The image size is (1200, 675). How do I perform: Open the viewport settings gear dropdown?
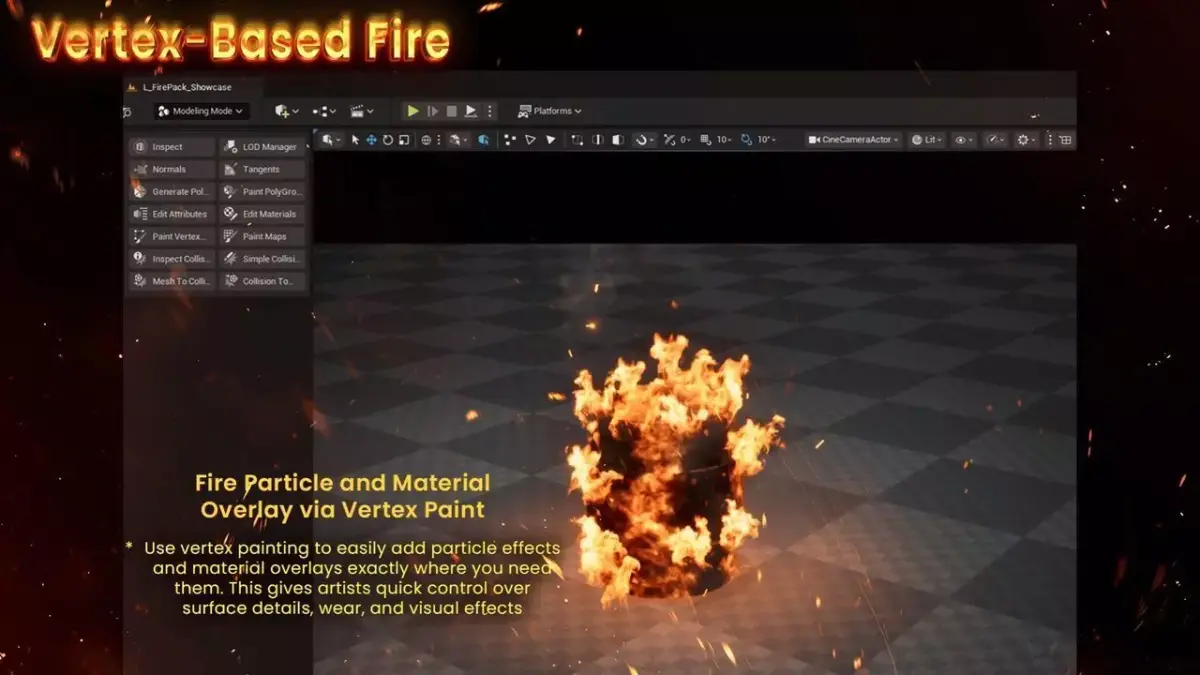[1028, 140]
